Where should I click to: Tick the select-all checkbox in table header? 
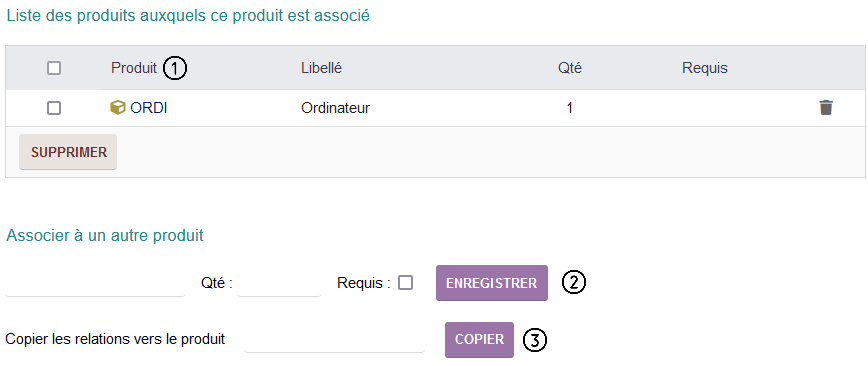(54, 68)
